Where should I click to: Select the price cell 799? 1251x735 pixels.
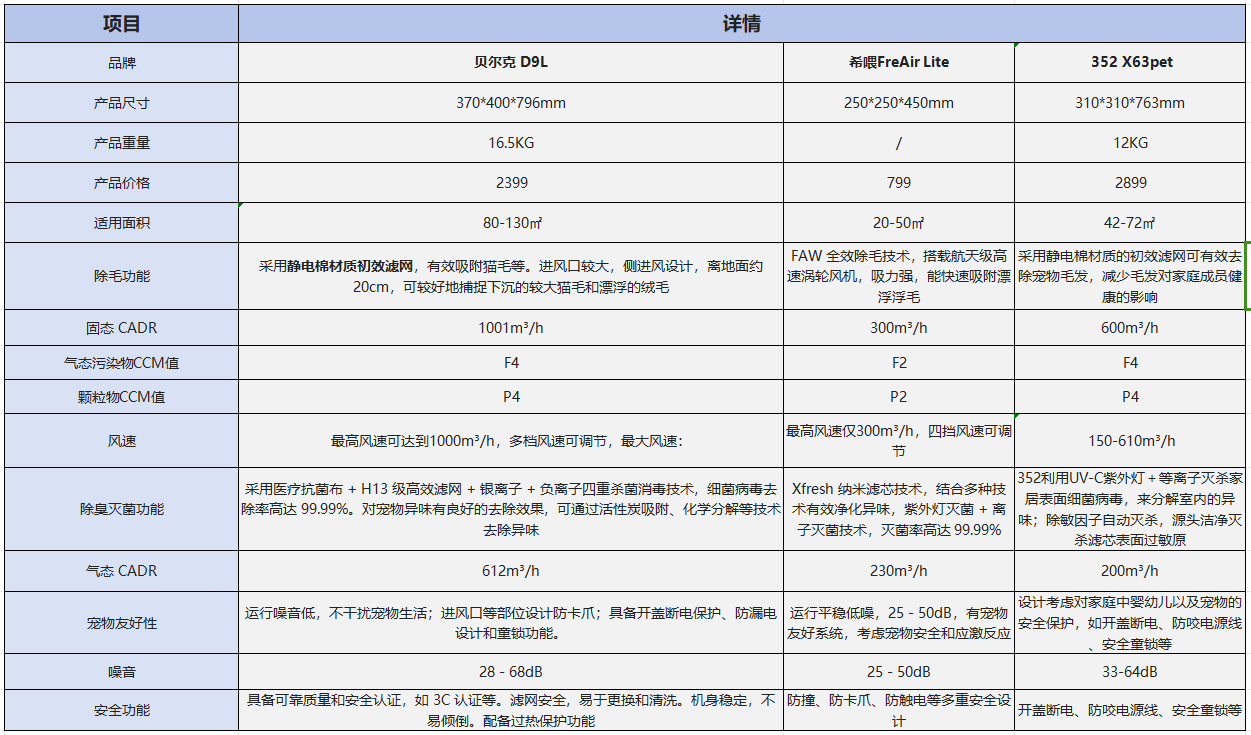pyautogui.click(x=899, y=183)
